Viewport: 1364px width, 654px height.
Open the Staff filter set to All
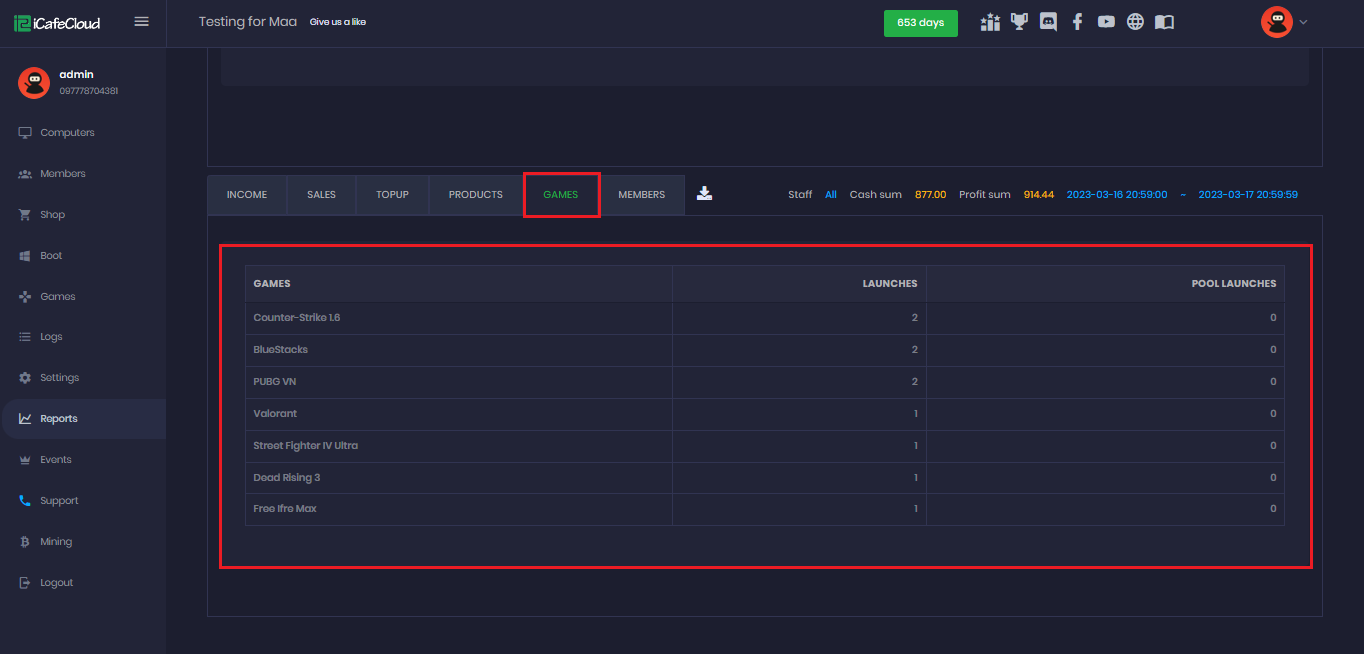click(x=830, y=195)
